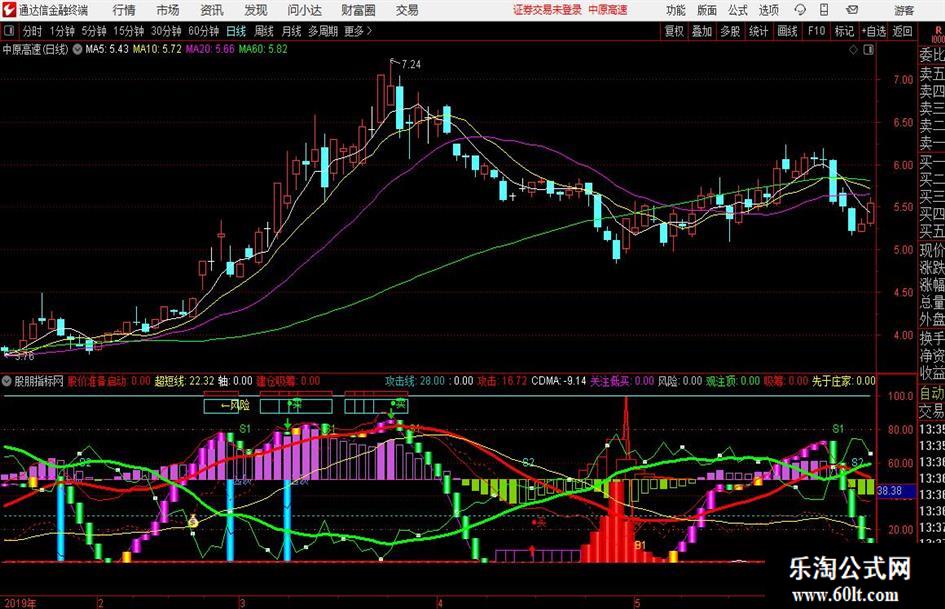
Task: Click the 中原高速 stock name in title bar
Action: click(x=608, y=10)
